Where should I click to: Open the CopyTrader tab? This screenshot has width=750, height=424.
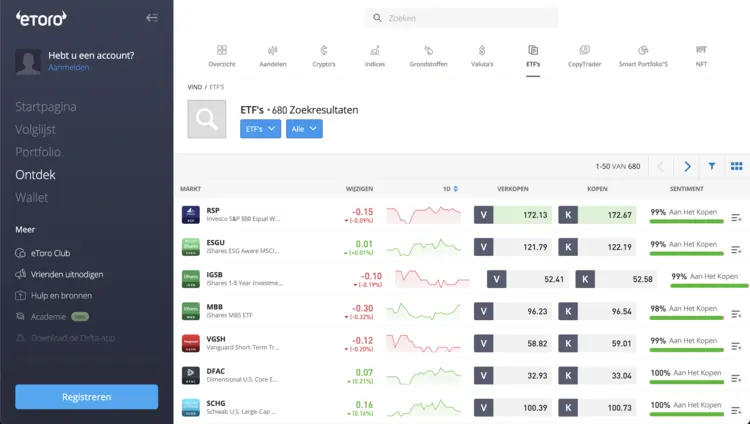pyautogui.click(x=585, y=56)
